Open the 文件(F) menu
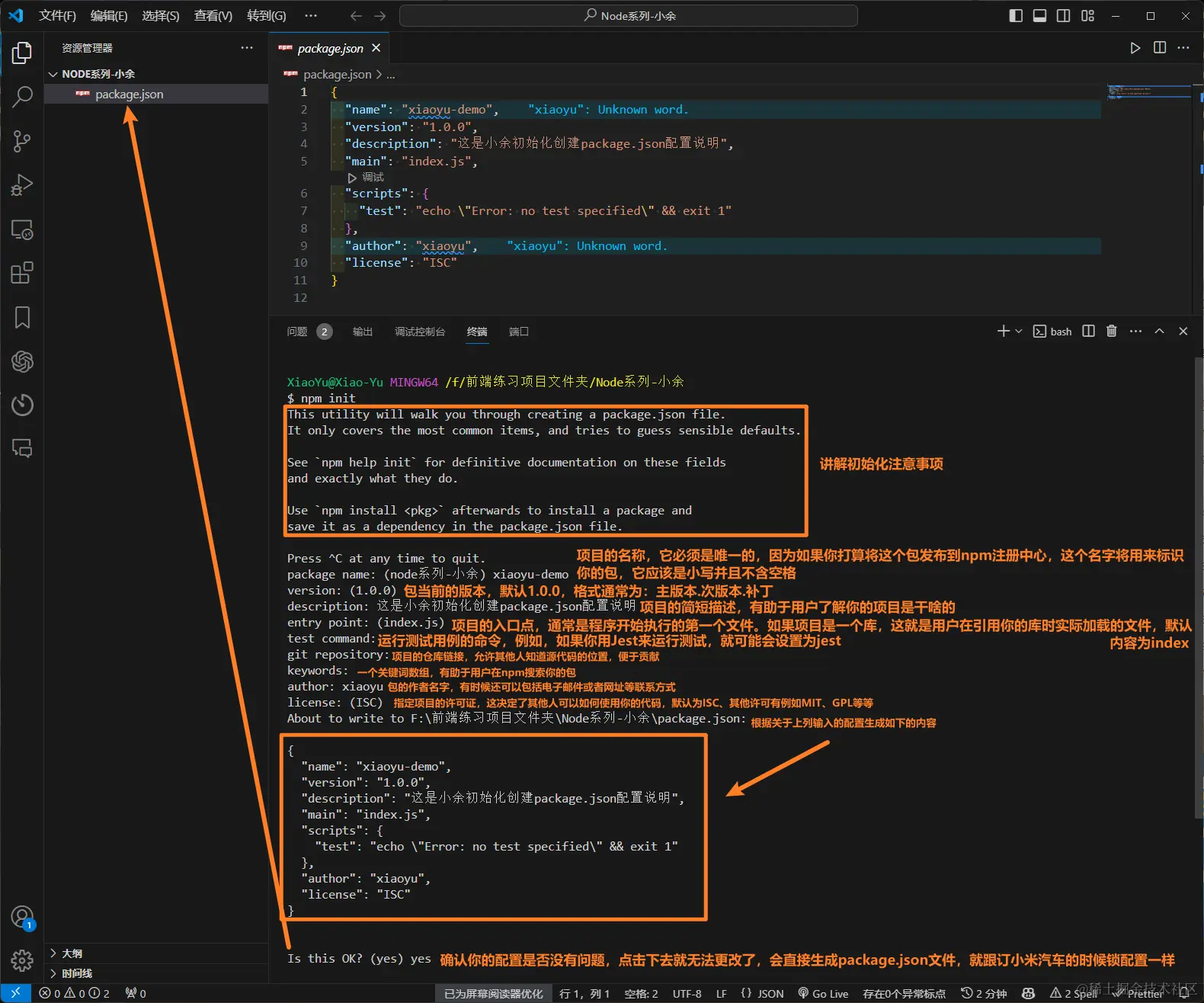This screenshot has width=1204, height=1003. click(57, 16)
